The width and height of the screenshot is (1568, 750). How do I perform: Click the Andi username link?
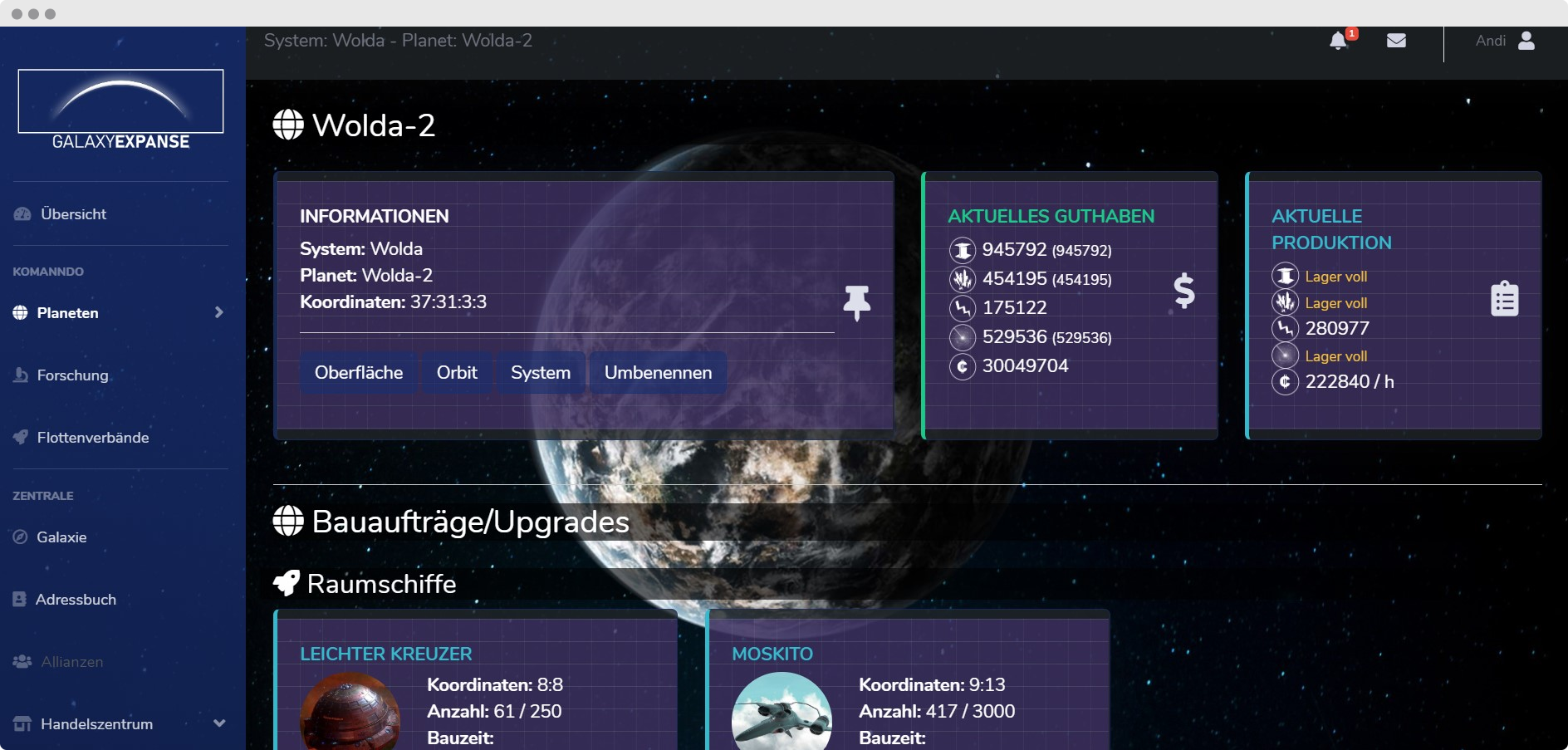click(1490, 41)
